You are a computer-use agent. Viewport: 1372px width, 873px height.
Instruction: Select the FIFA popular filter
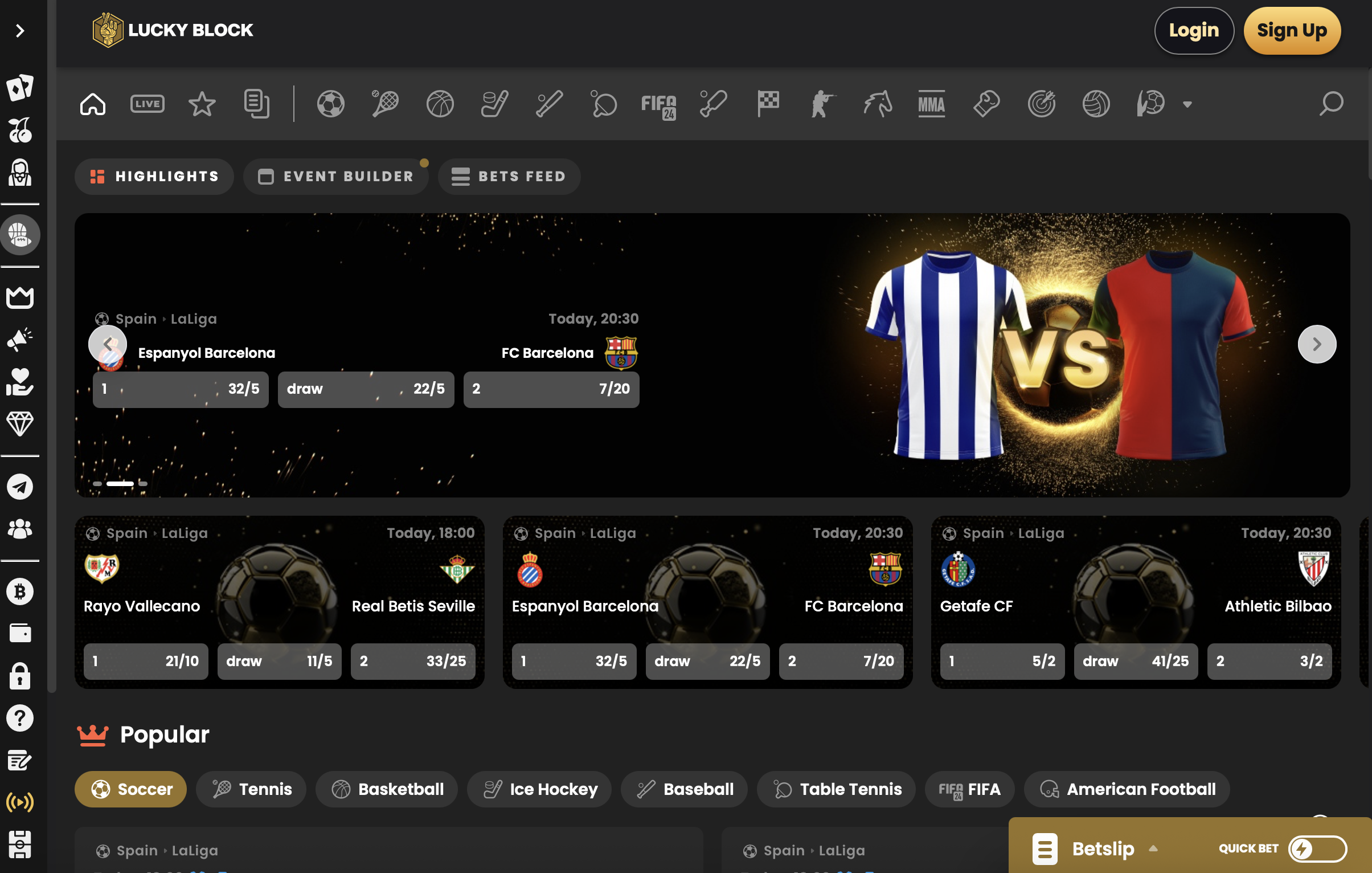(x=970, y=789)
